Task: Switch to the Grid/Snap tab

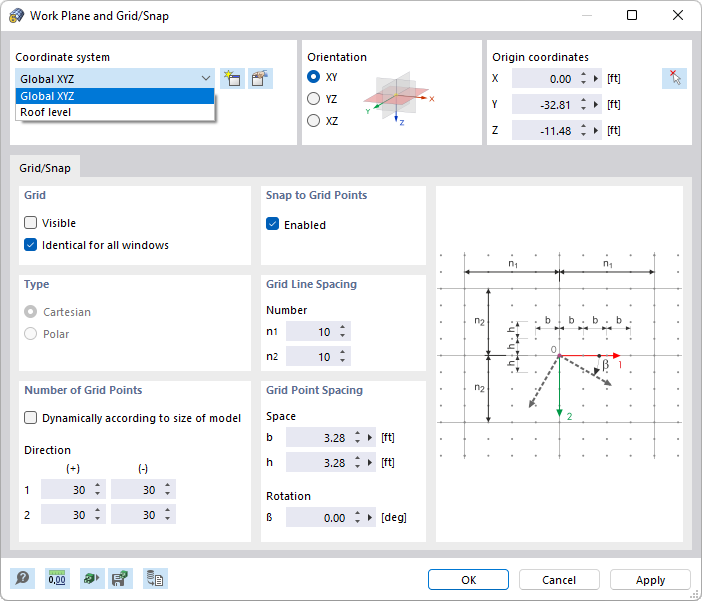Action: 45,169
